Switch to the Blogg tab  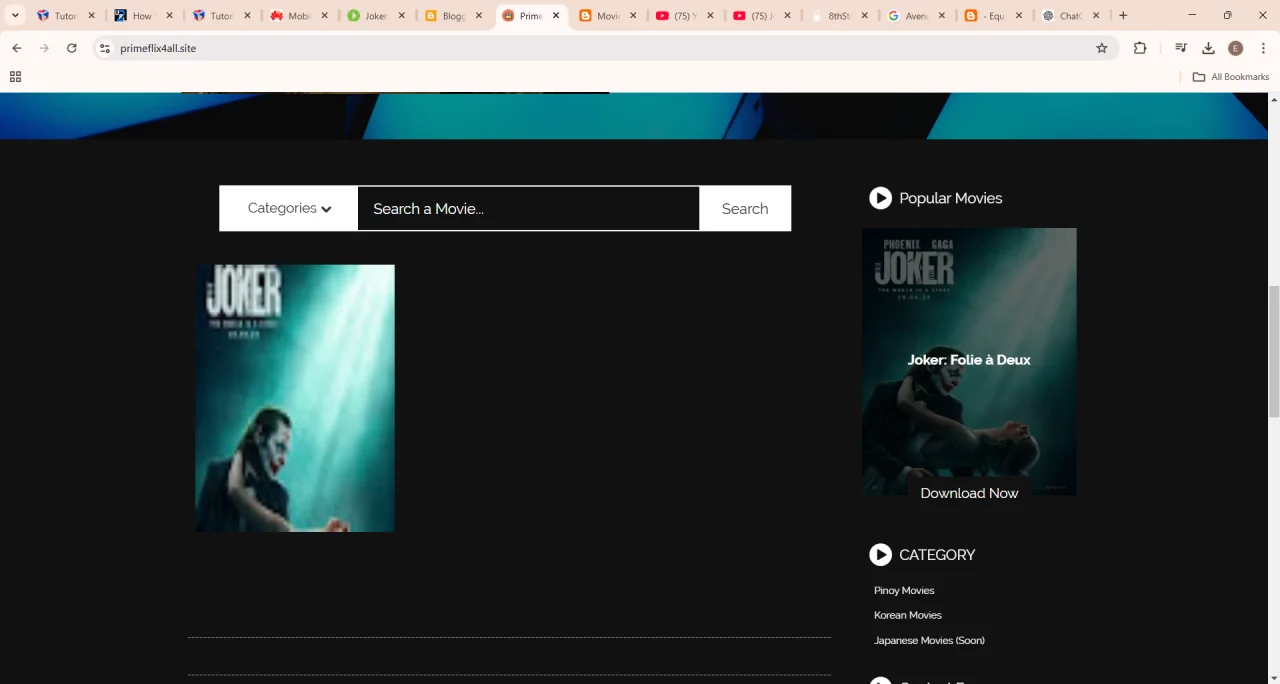[453, 16]
